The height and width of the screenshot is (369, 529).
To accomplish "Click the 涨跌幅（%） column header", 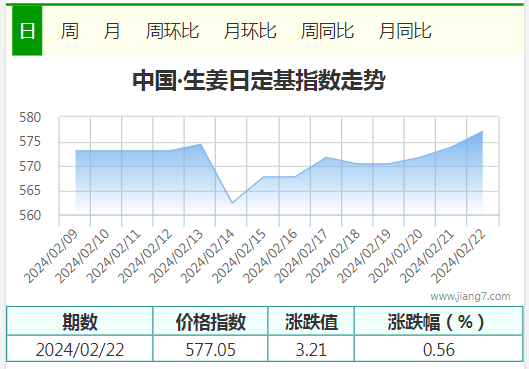I will click(x=439, y=321).
